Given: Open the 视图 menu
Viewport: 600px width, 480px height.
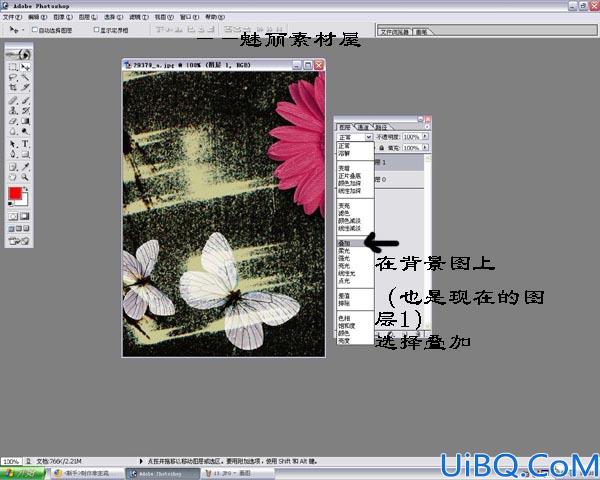Looking at the screenshot, I should pos(164,17).
